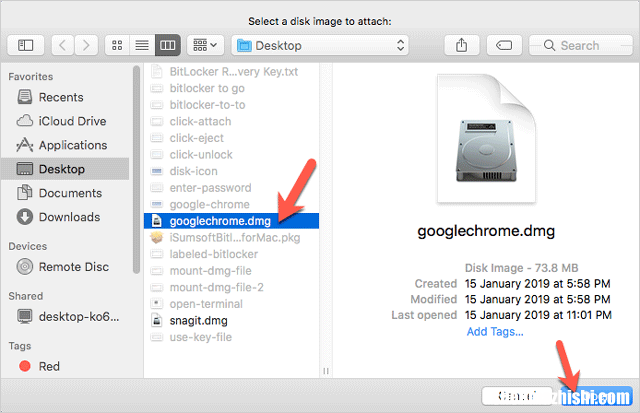Toggle the sidebar visibility button

click(25, 45)
